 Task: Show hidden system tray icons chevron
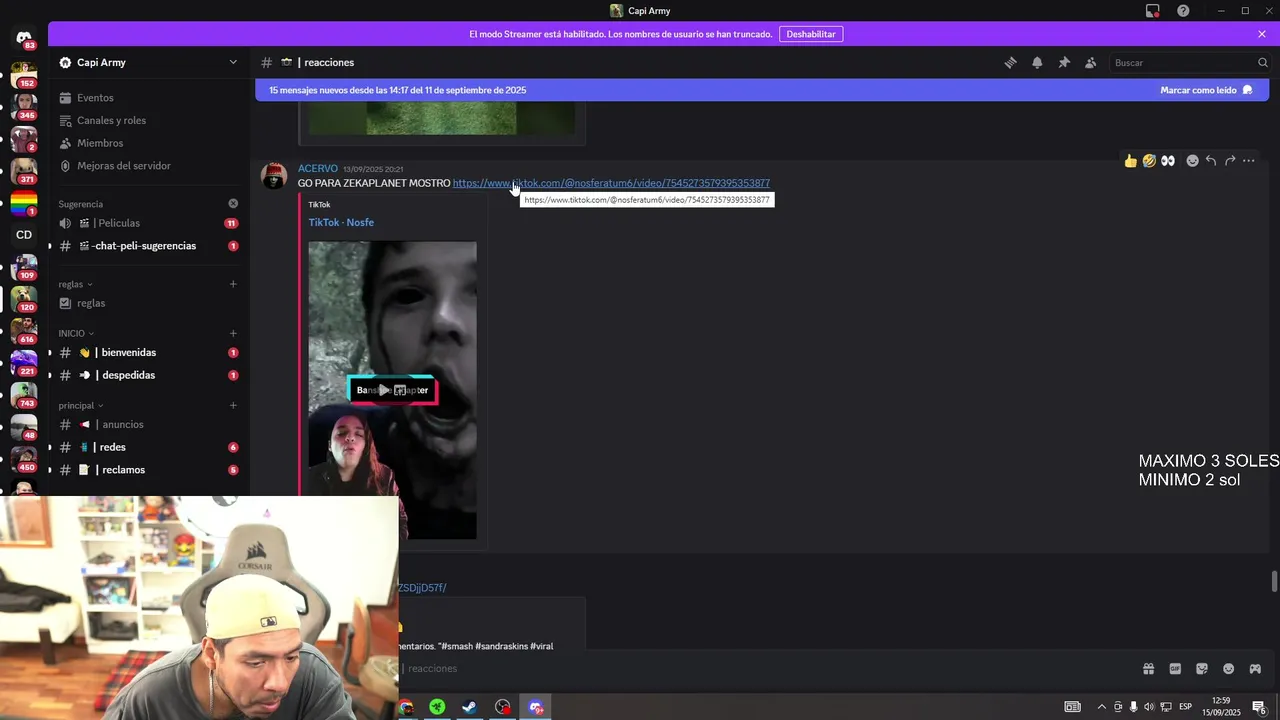[x=1102, y=707]
